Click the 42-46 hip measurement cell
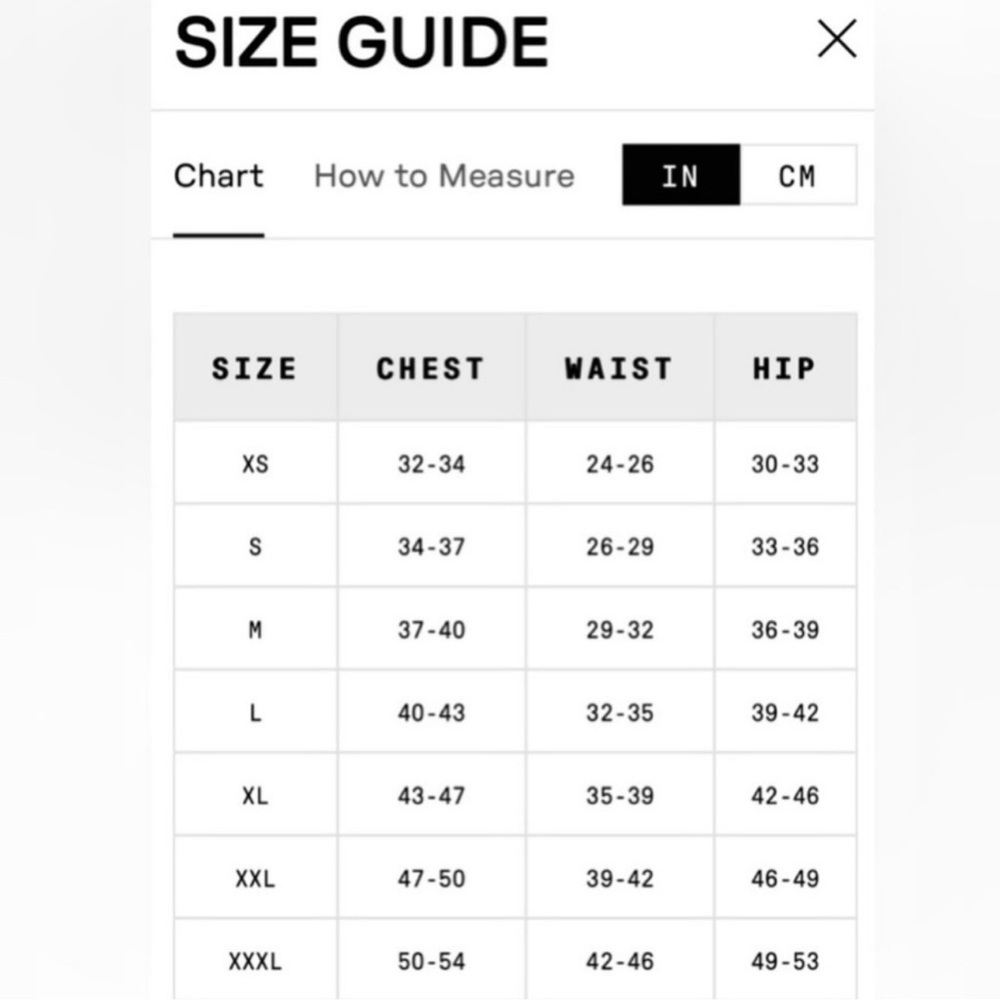This screenshot has width=1000, height=1000. tap(785, 795)
